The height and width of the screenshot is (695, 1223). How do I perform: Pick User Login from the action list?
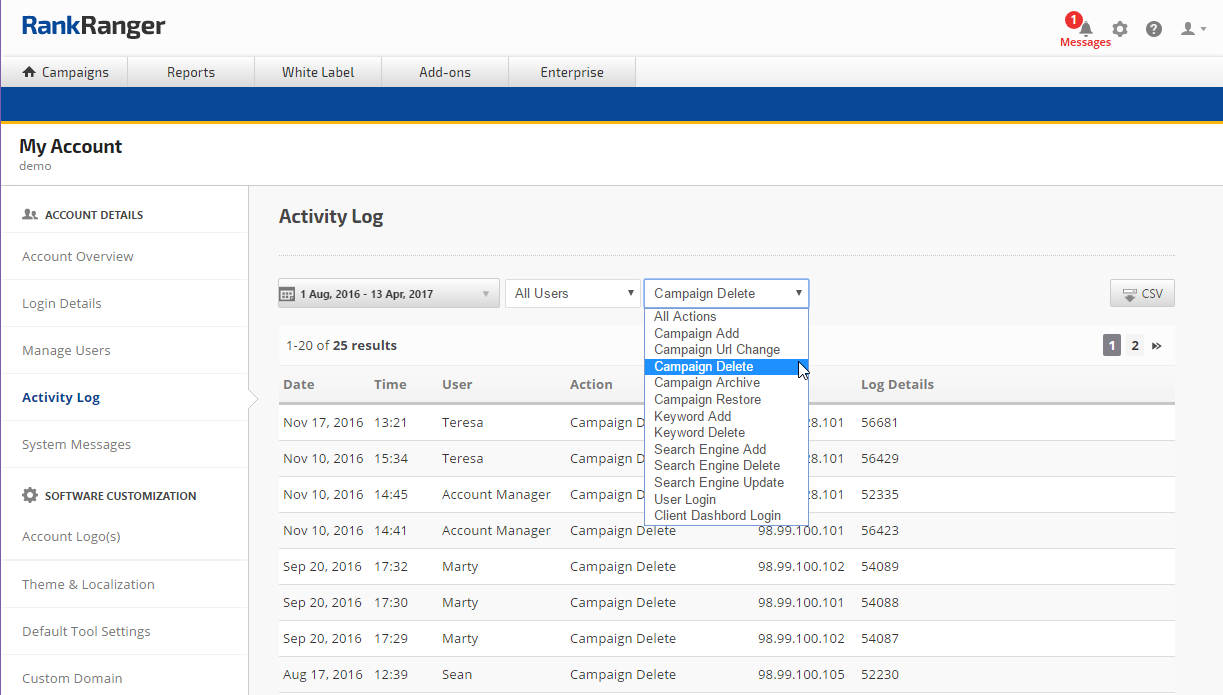pyautogui.click(x=685, y=499)
